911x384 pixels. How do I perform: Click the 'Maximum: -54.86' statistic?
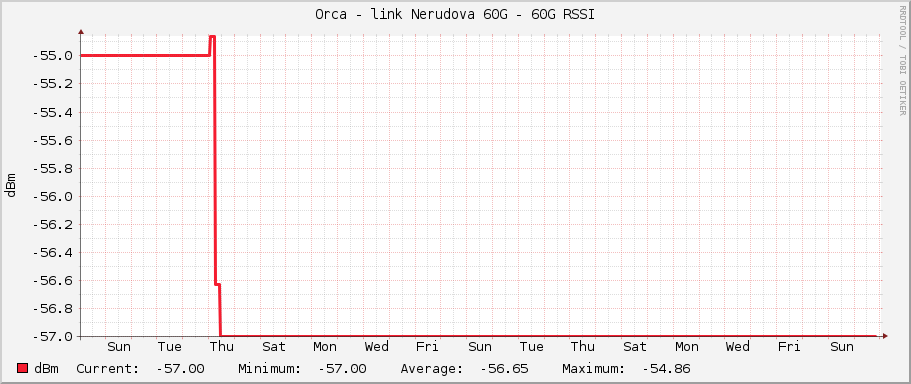coord(626,368)
